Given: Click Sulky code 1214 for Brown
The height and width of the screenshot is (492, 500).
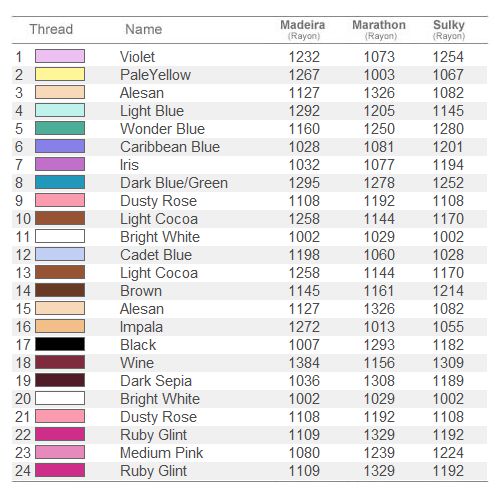Looking at the screenshot, I should pyautogui.click(x=448, y=291).
